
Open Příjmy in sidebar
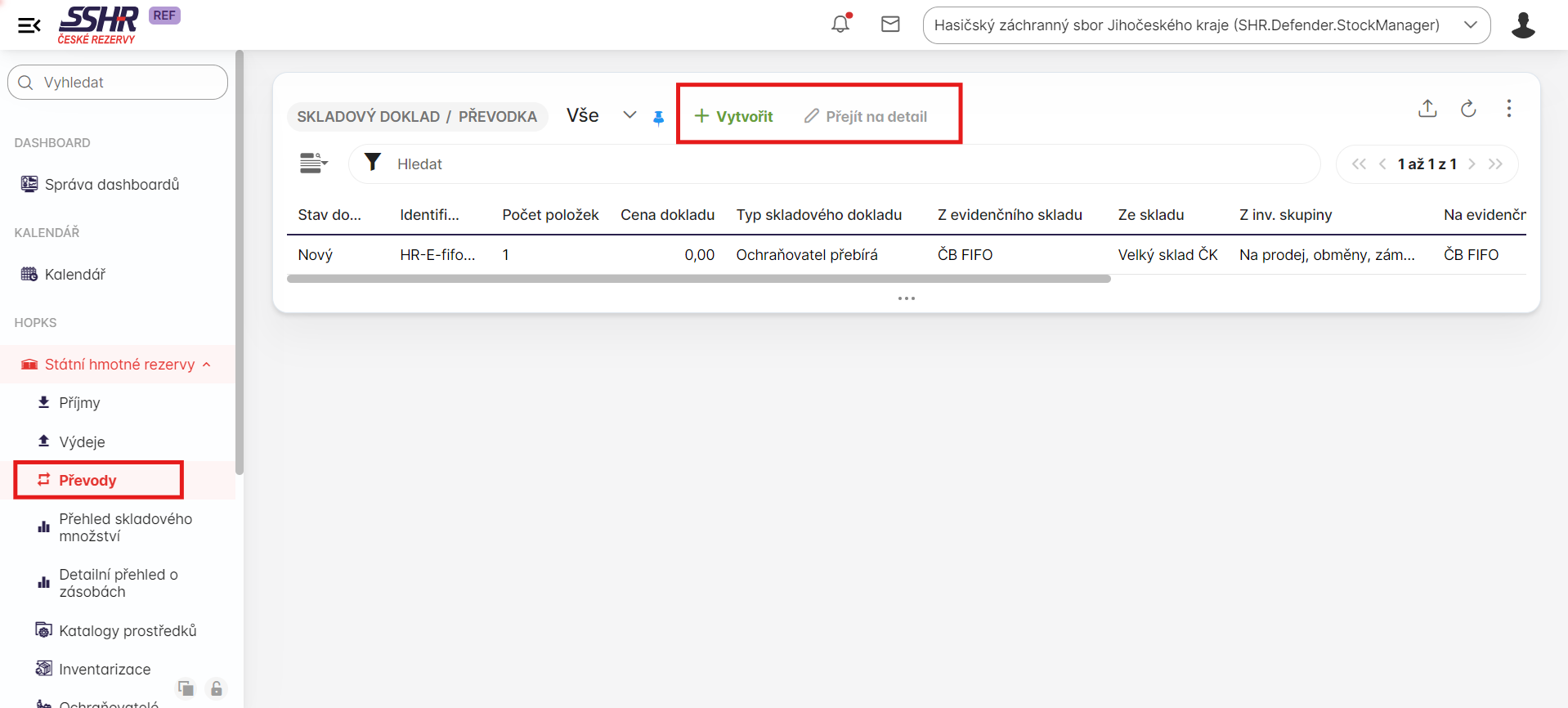click(x=79, y=403)
